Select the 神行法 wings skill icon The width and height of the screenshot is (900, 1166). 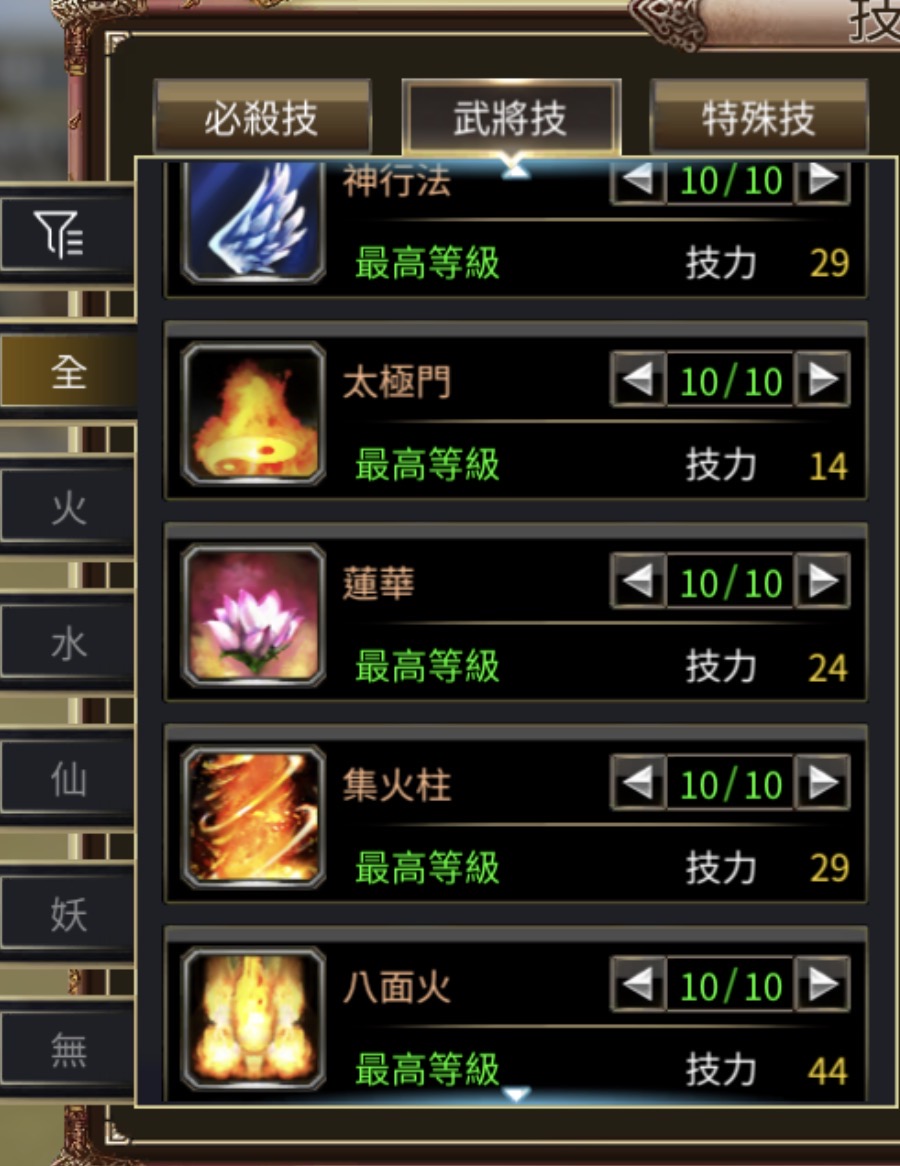tap(253, 221)
